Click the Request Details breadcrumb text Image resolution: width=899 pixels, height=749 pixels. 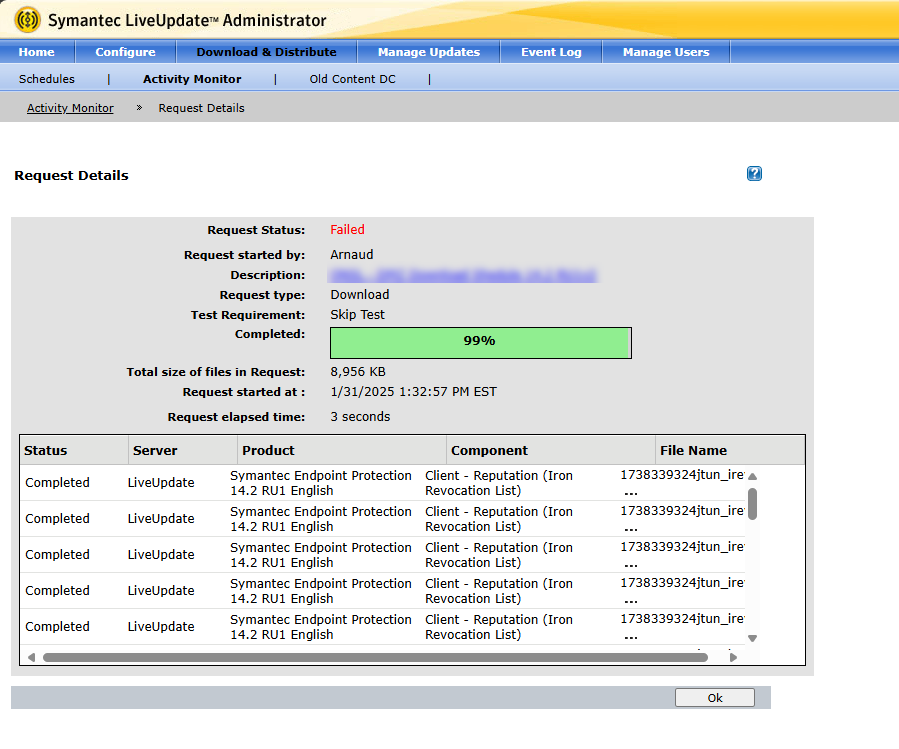coord(201,108)
